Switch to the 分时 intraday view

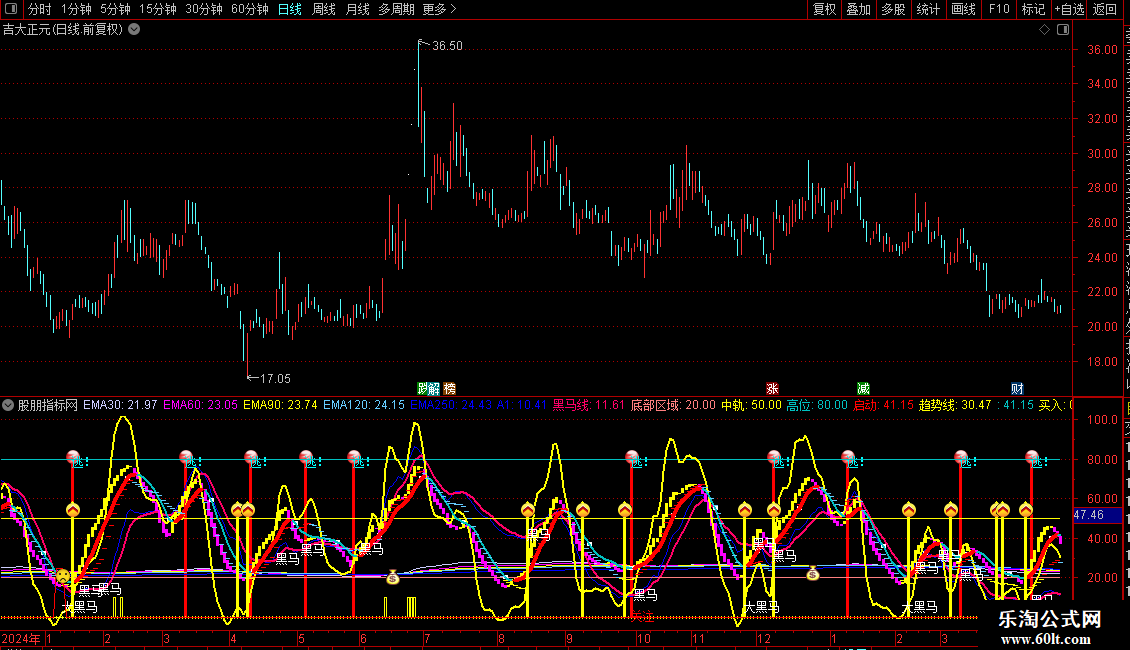[40, 9]
